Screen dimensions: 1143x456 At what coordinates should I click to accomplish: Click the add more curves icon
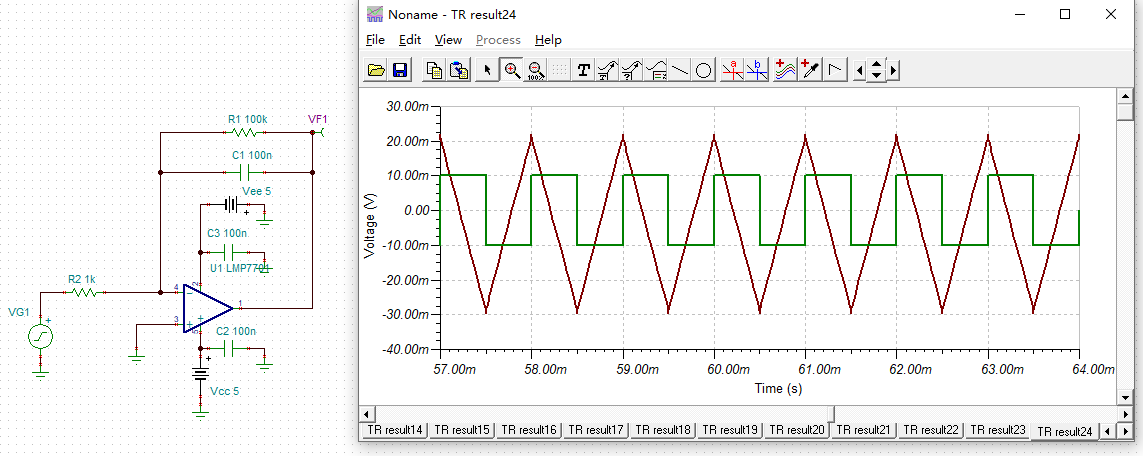785,70
